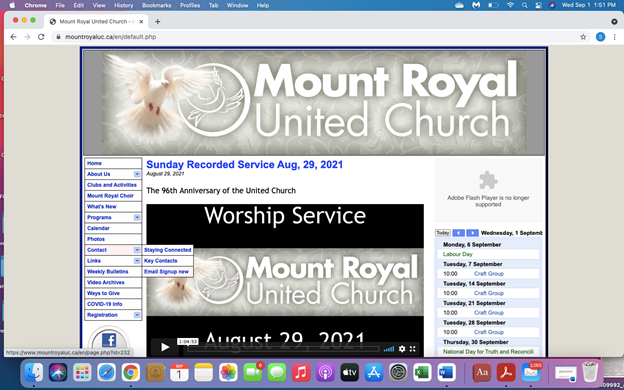Open Adobe Acrobat from the Dock

506,373
